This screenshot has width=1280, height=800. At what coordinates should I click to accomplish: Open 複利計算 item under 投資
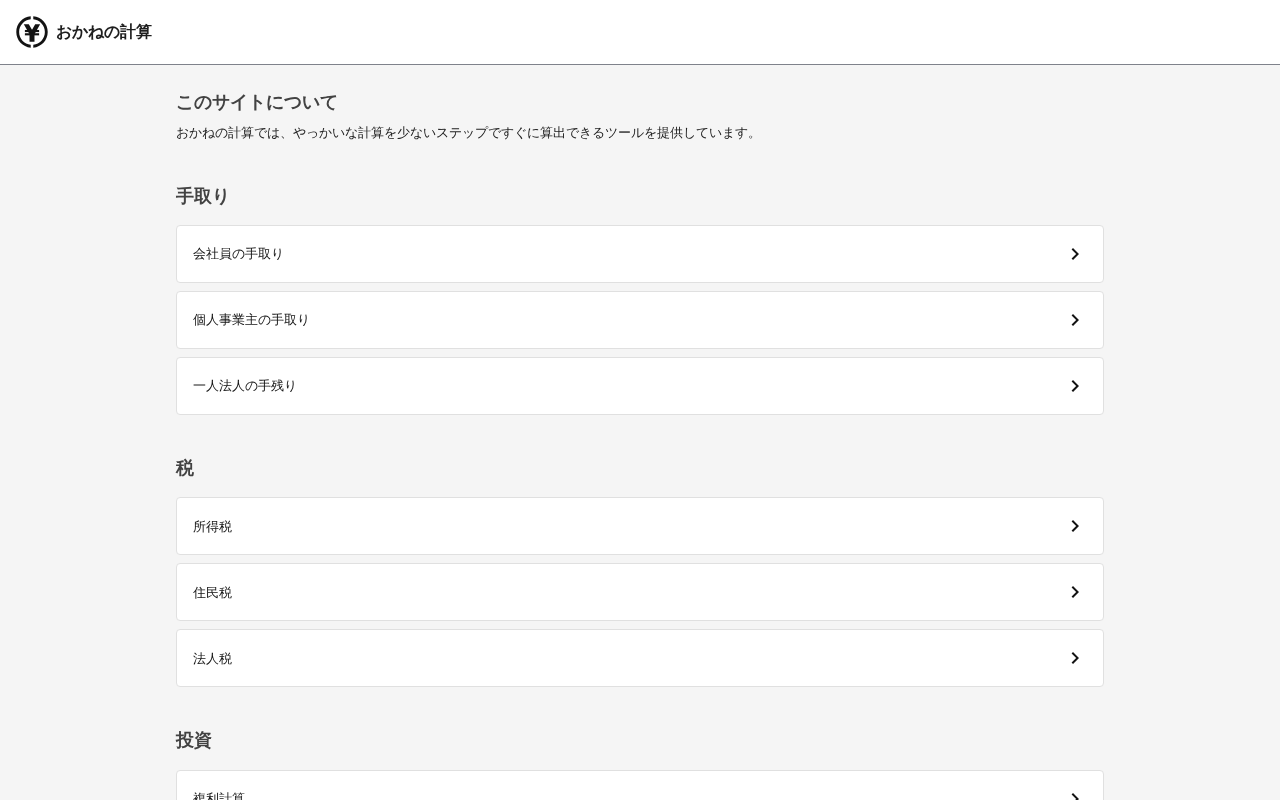pos(219,795)
